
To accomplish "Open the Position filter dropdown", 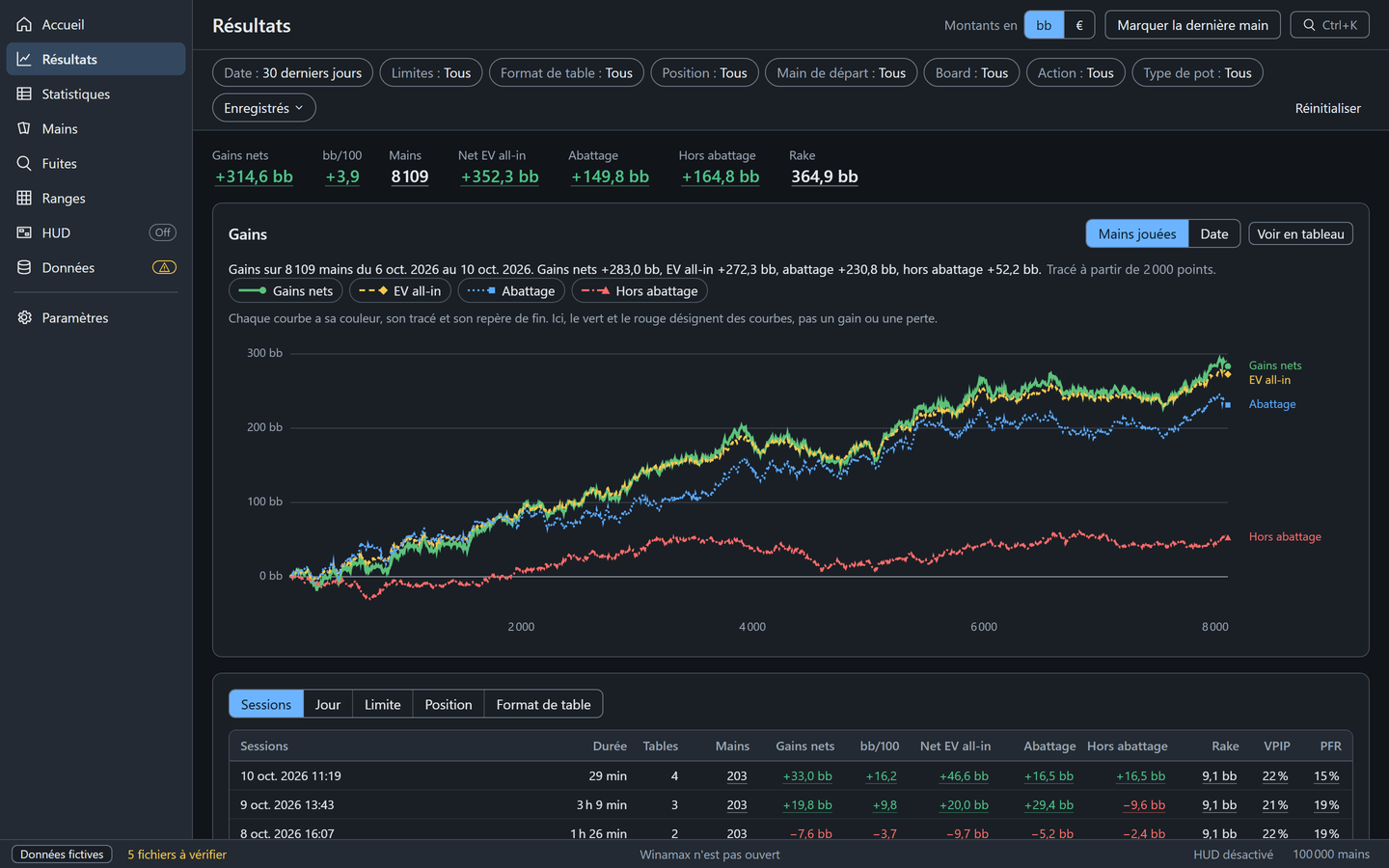I will [704, 73].
